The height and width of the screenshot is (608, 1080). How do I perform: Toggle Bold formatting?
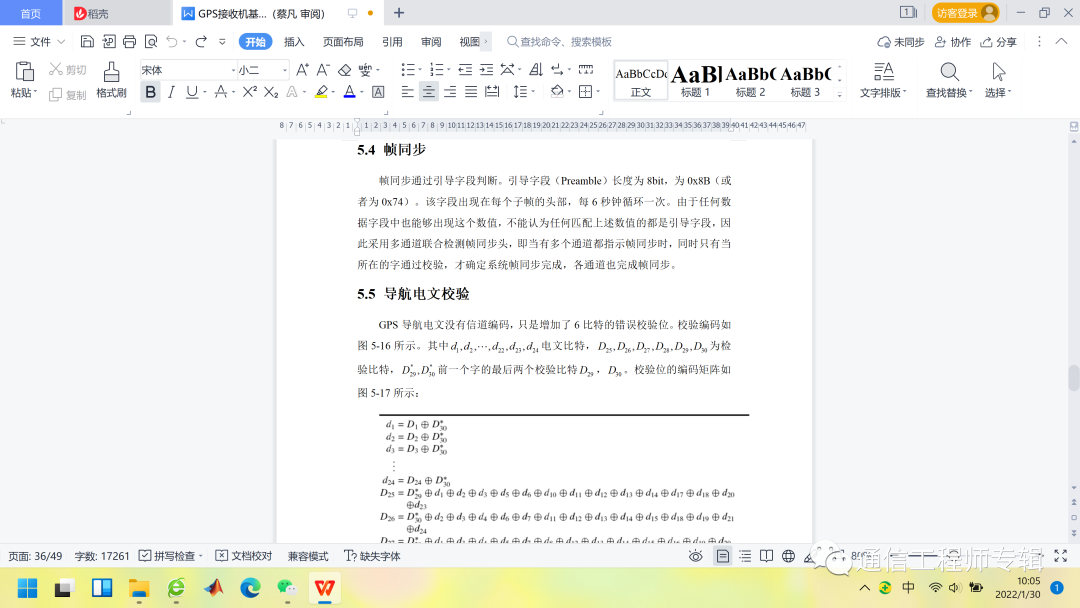(x=150, y=92)
